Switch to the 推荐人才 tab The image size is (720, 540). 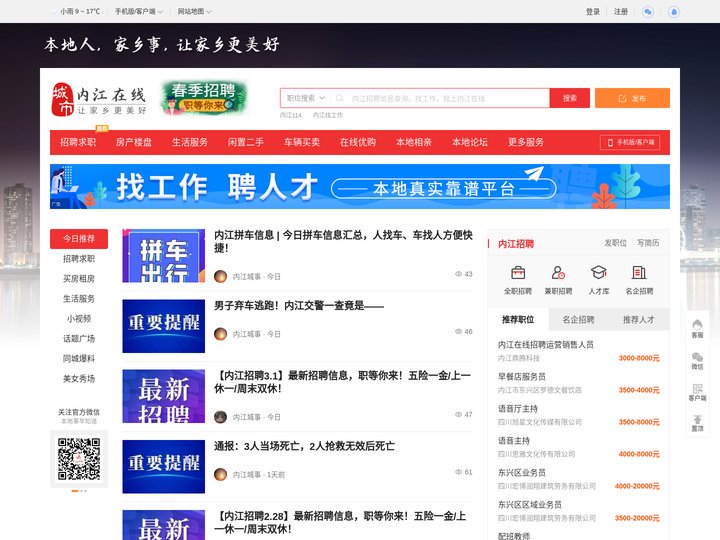(x=638, y=320)
